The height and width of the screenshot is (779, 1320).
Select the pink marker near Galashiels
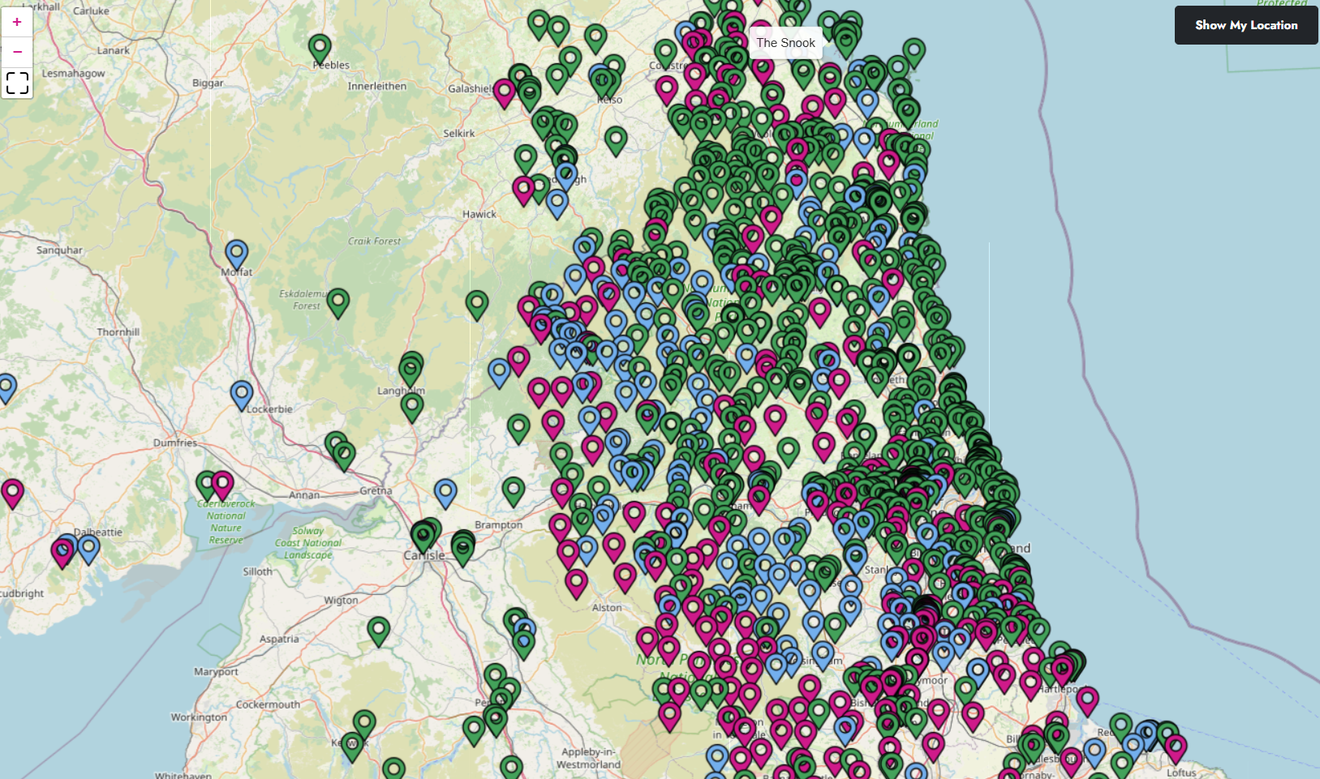pyautogui.click(x=505, y=93)
